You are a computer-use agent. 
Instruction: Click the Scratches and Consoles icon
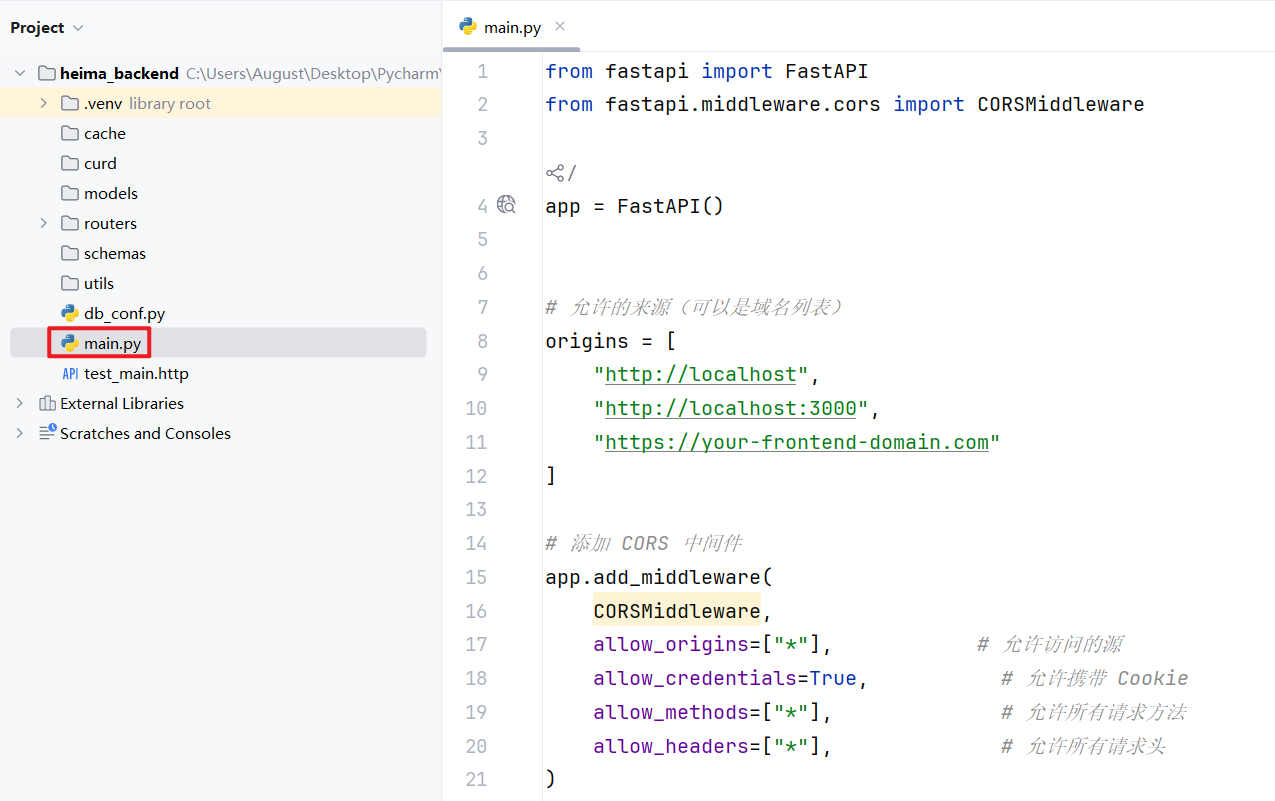(47, 433)
